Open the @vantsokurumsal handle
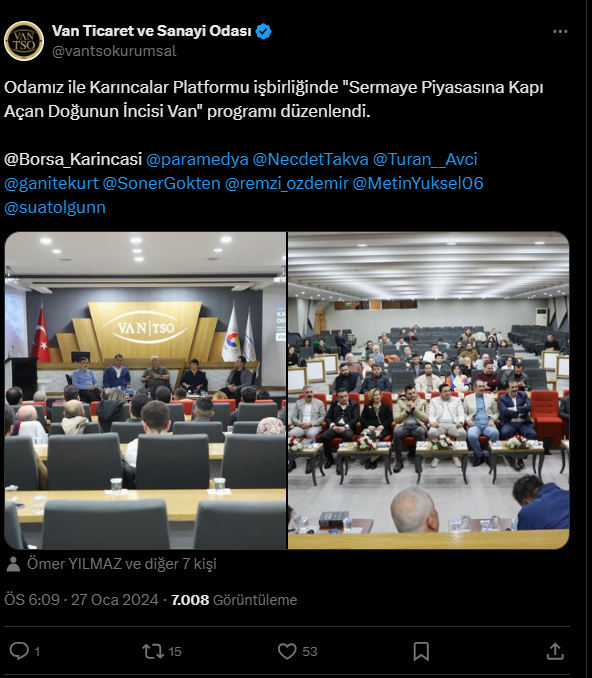 pyautogui.click(x=114, y=51)
